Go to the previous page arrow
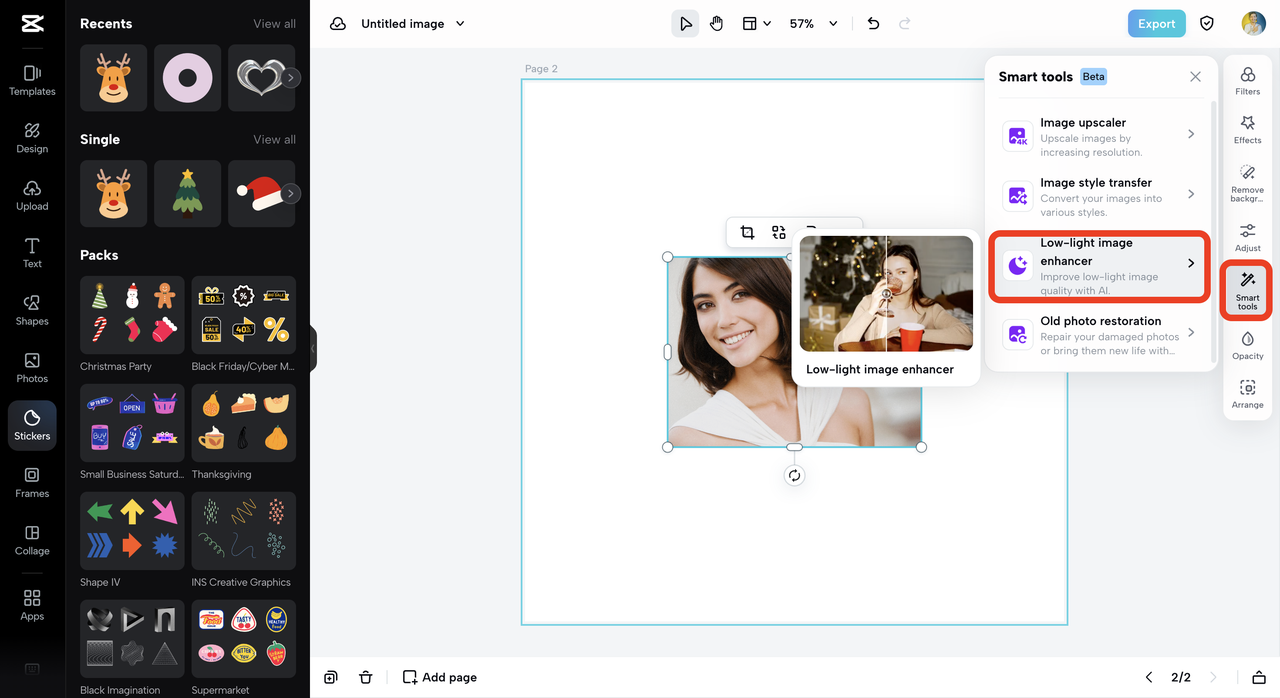1280x698 pixels. pyautogui.click(x=1149, y=677)
